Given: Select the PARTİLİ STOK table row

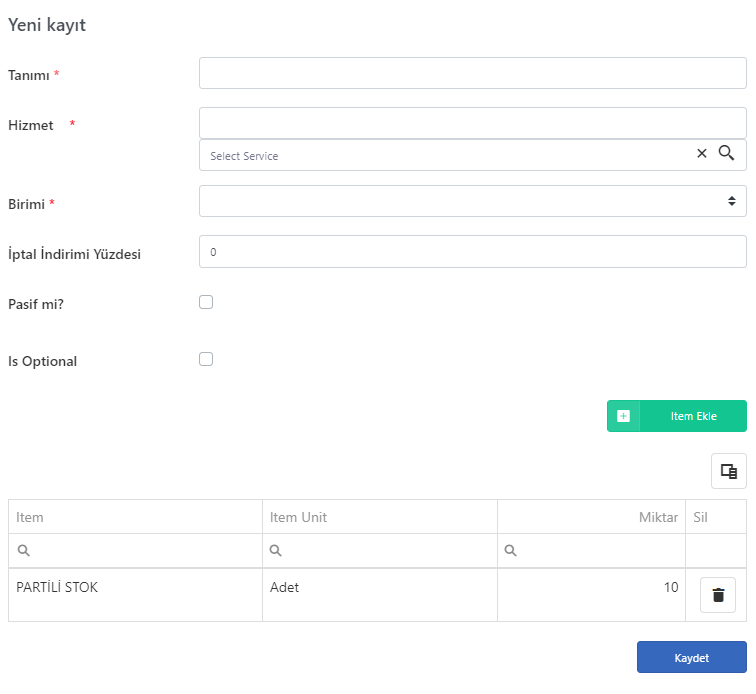Looking at the screenshot, I should [377, 595].
